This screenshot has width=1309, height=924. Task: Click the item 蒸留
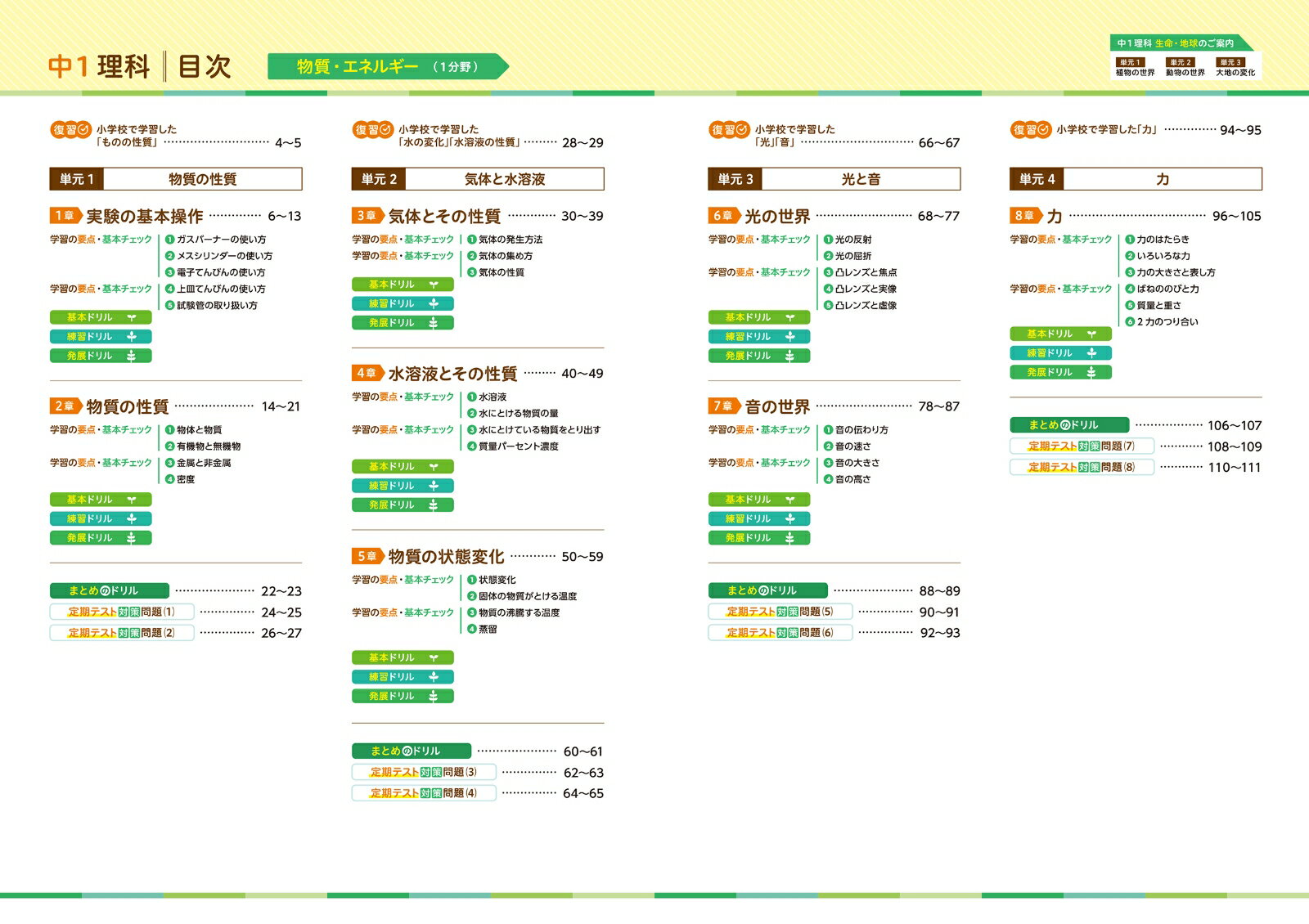(x=482, y=629)
